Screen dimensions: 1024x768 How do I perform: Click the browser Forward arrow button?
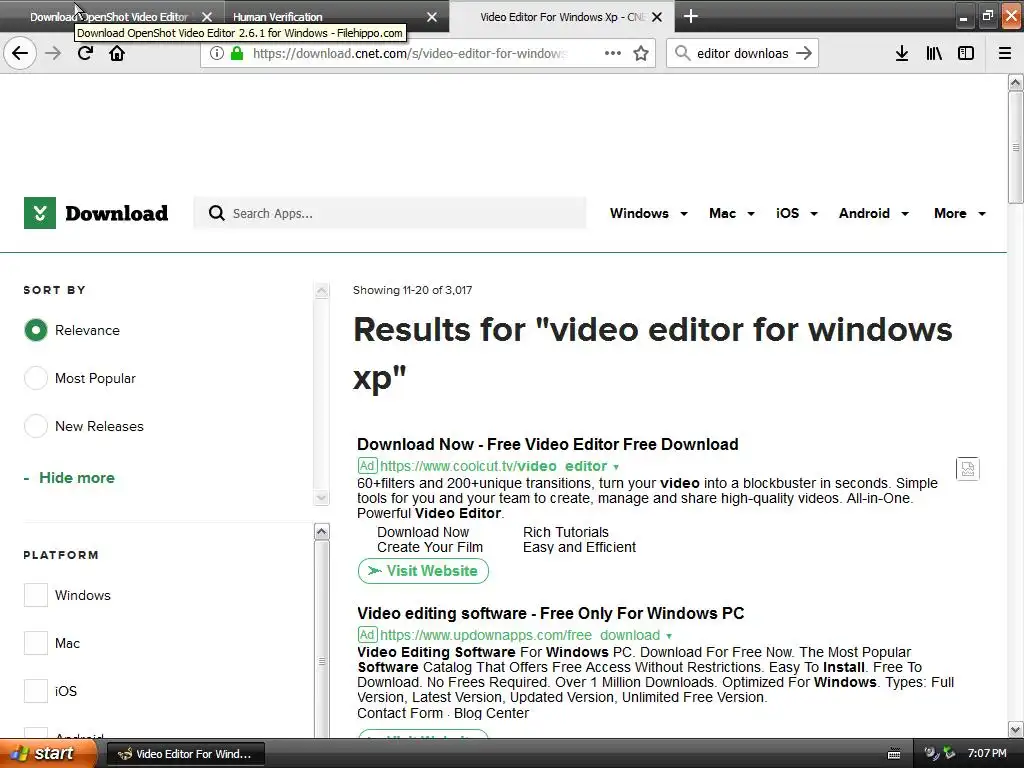[53, 53]
